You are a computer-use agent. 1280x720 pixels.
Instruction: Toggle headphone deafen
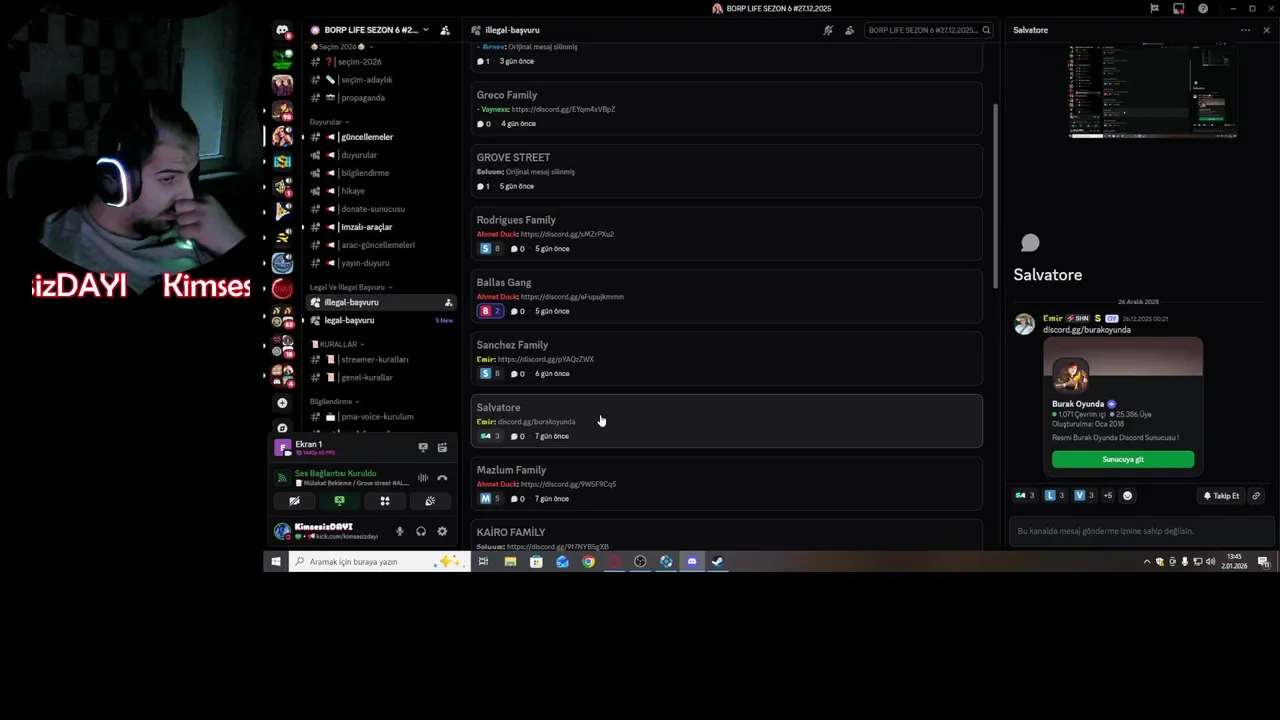421,531
